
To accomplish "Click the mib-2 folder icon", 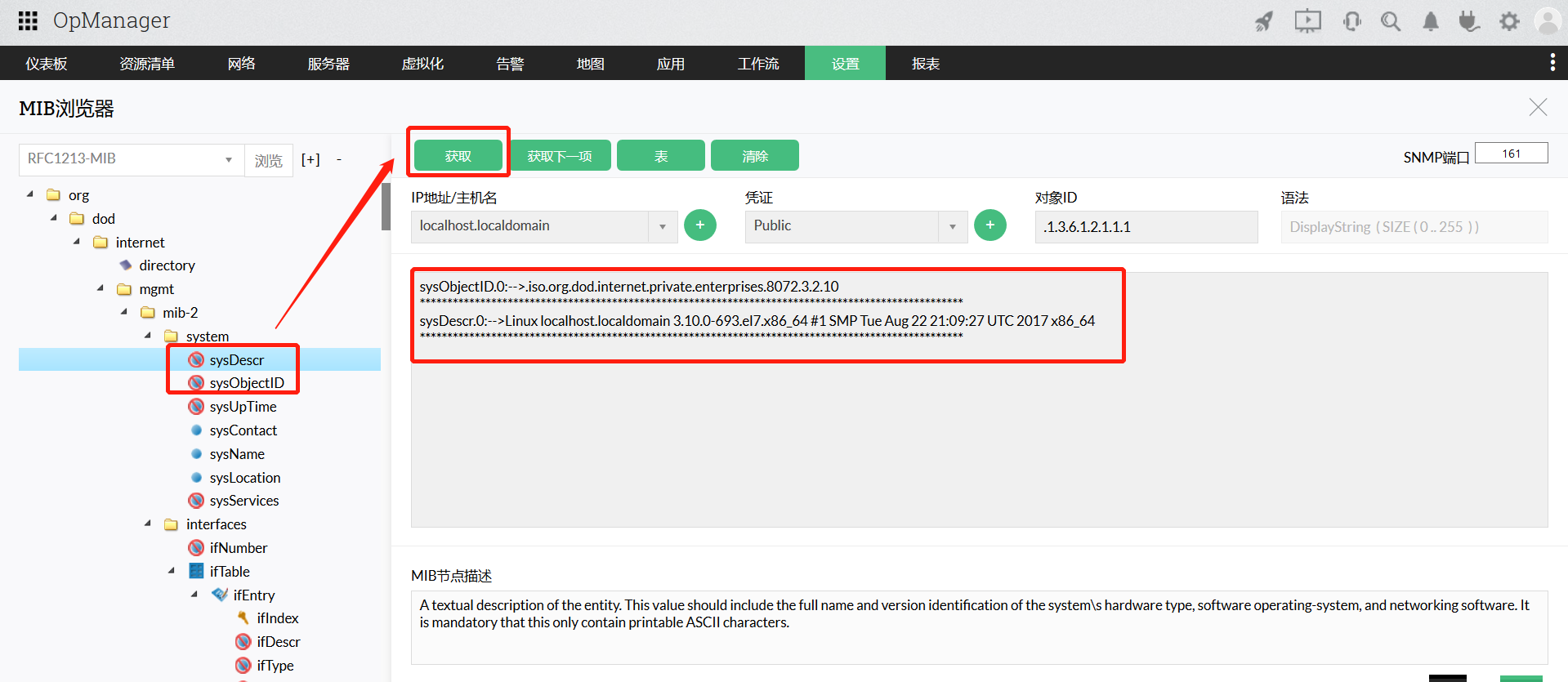I will click(148, 313).
